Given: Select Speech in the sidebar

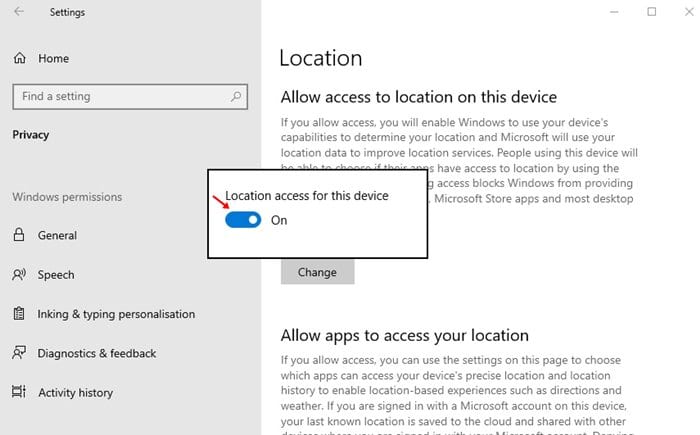Looking at the screenshot, I should [56, 275].
